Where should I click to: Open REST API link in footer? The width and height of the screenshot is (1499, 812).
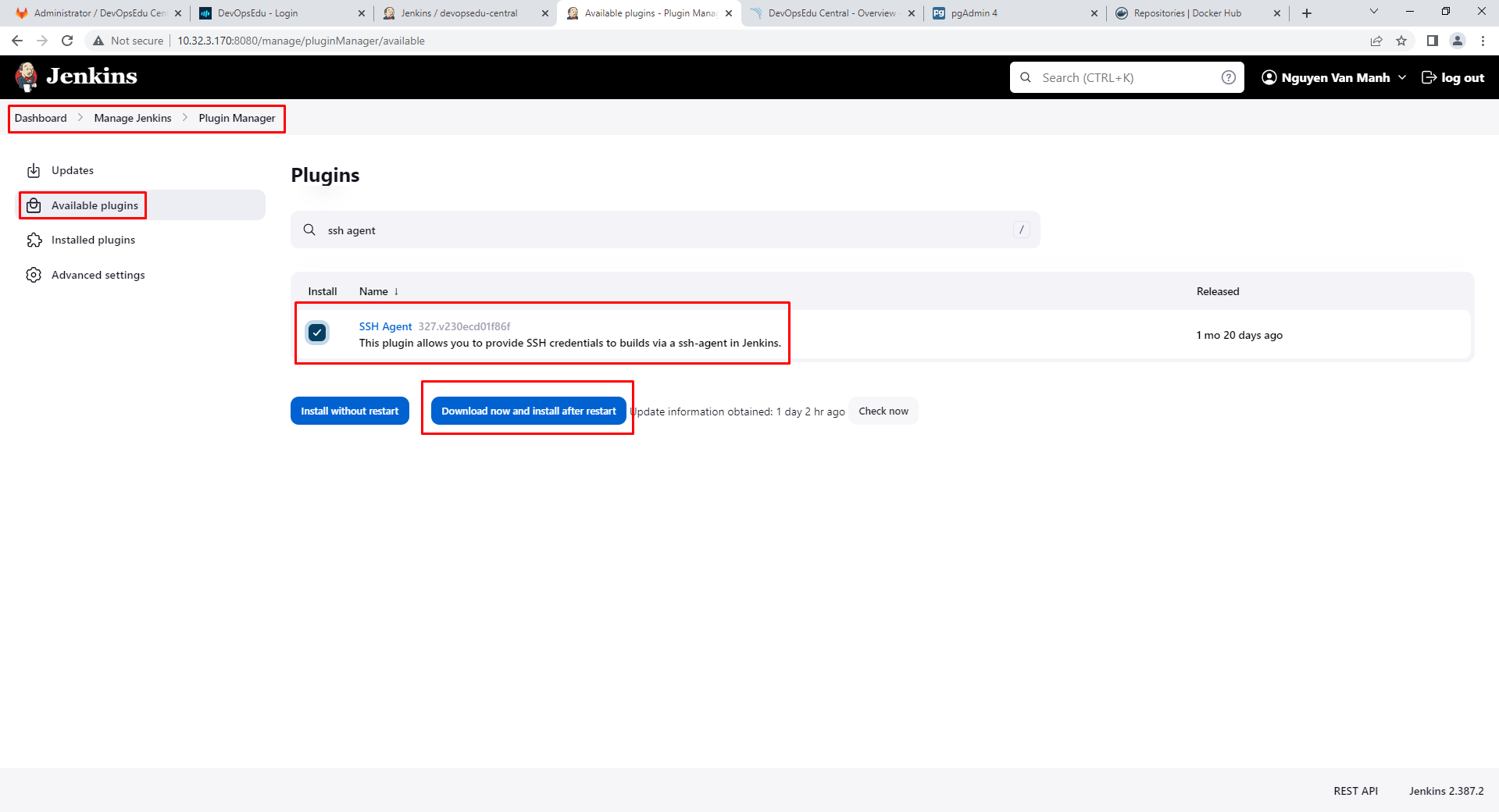[x=1355, y=791]
